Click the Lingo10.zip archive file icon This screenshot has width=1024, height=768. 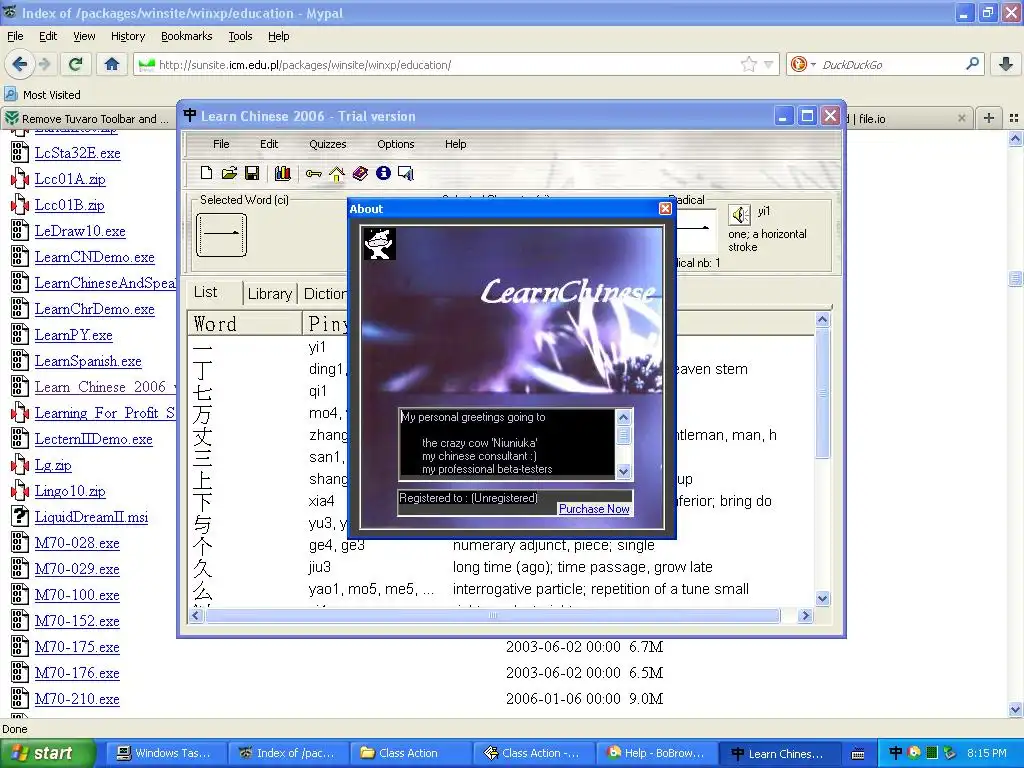[x=20, y=491]
